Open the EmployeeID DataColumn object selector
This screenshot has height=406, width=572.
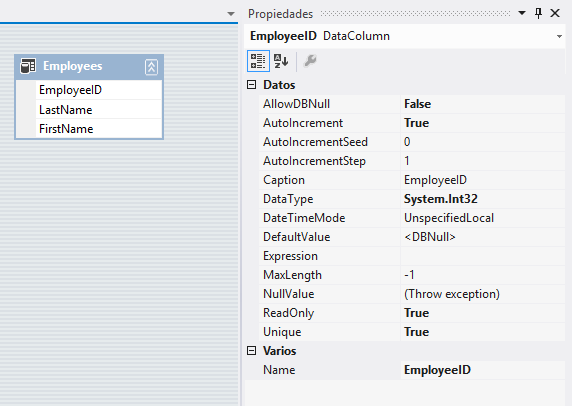click(405, 36)
